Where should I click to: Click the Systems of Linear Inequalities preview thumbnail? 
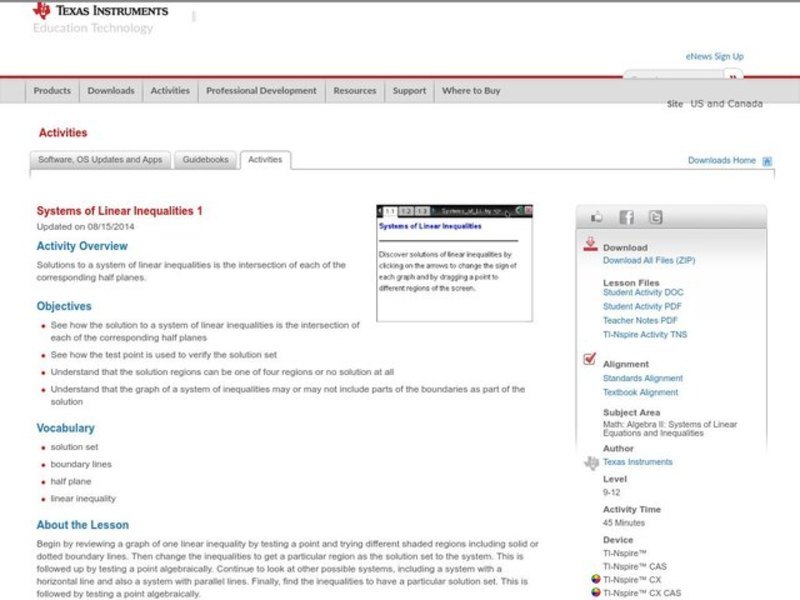click(x=455, y=263)
